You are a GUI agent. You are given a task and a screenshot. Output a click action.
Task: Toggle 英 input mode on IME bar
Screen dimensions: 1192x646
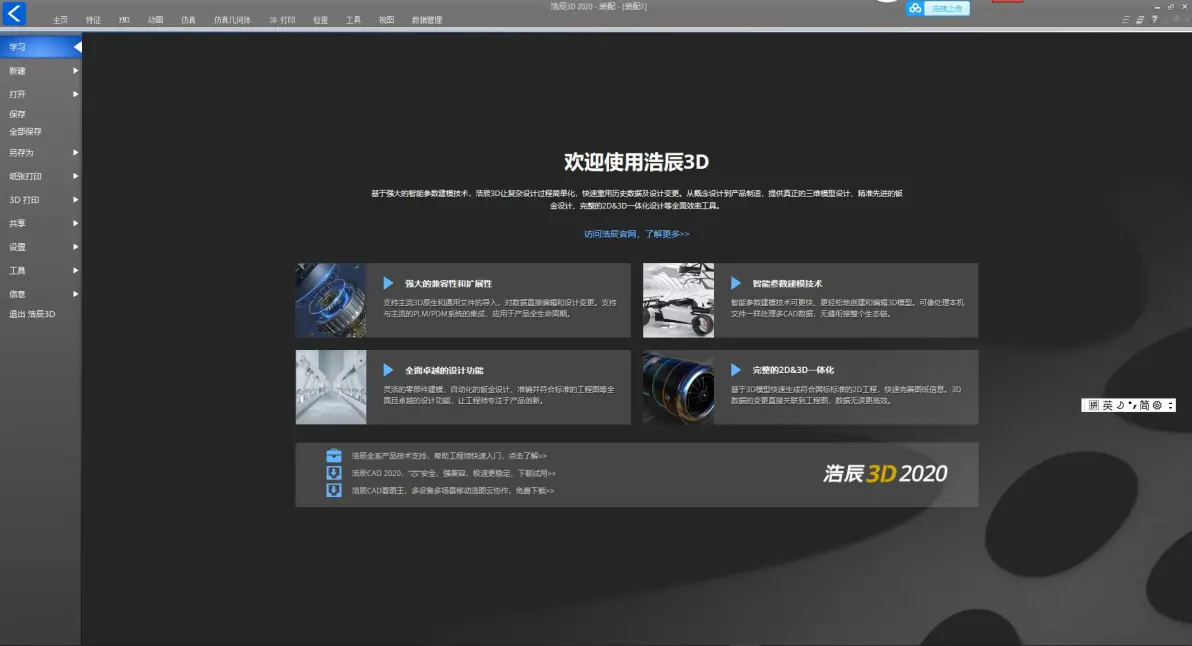(x=1108, y=406)
